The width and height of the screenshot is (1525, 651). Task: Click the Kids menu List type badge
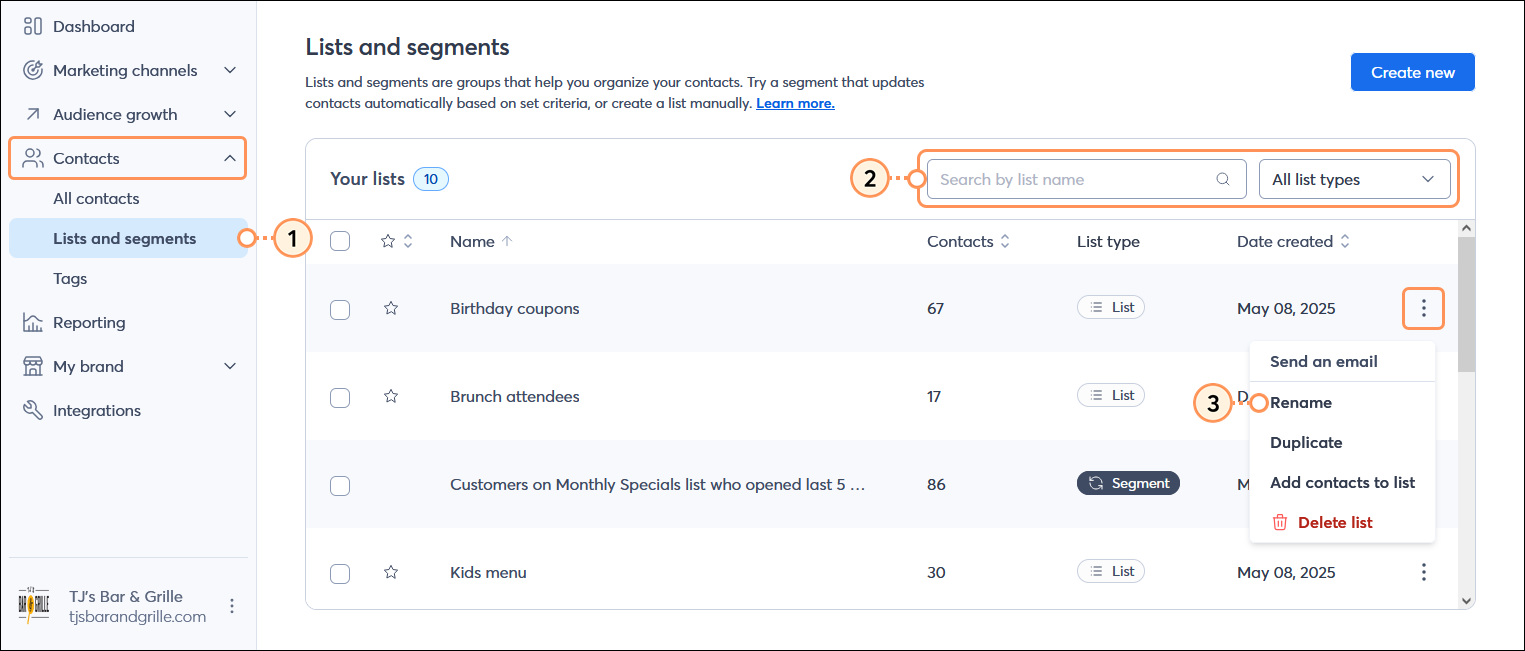1111,571
